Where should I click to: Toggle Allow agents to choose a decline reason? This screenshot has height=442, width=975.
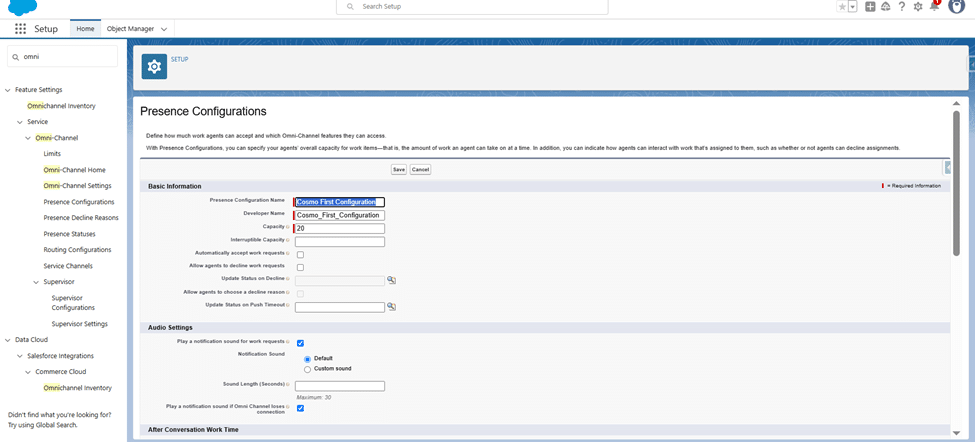pos(300,293)
